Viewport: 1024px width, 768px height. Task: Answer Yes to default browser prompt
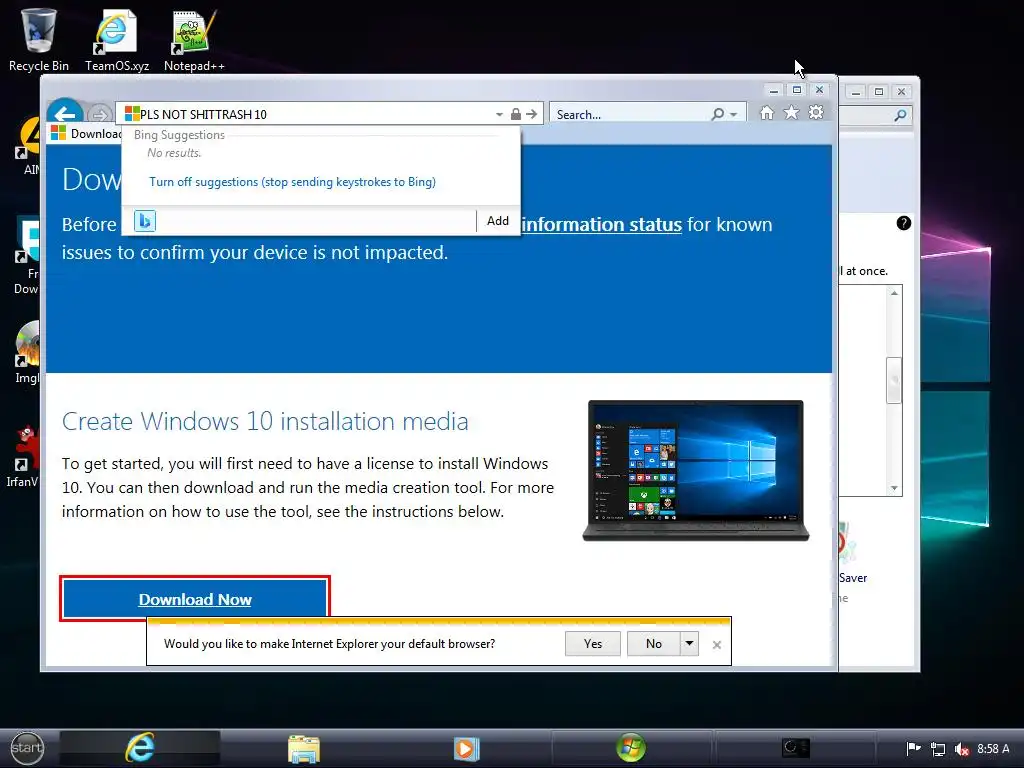click(593, 644)
